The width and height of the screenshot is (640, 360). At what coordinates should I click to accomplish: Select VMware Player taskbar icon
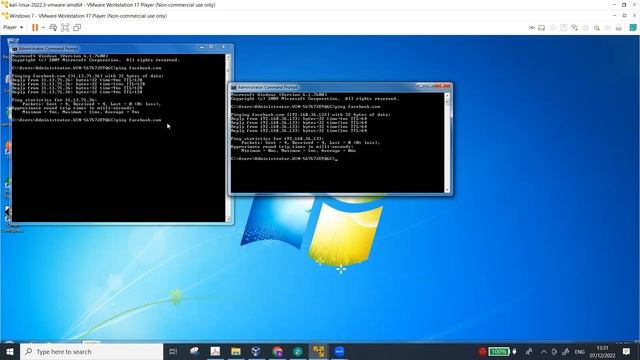tap(319, 351)
